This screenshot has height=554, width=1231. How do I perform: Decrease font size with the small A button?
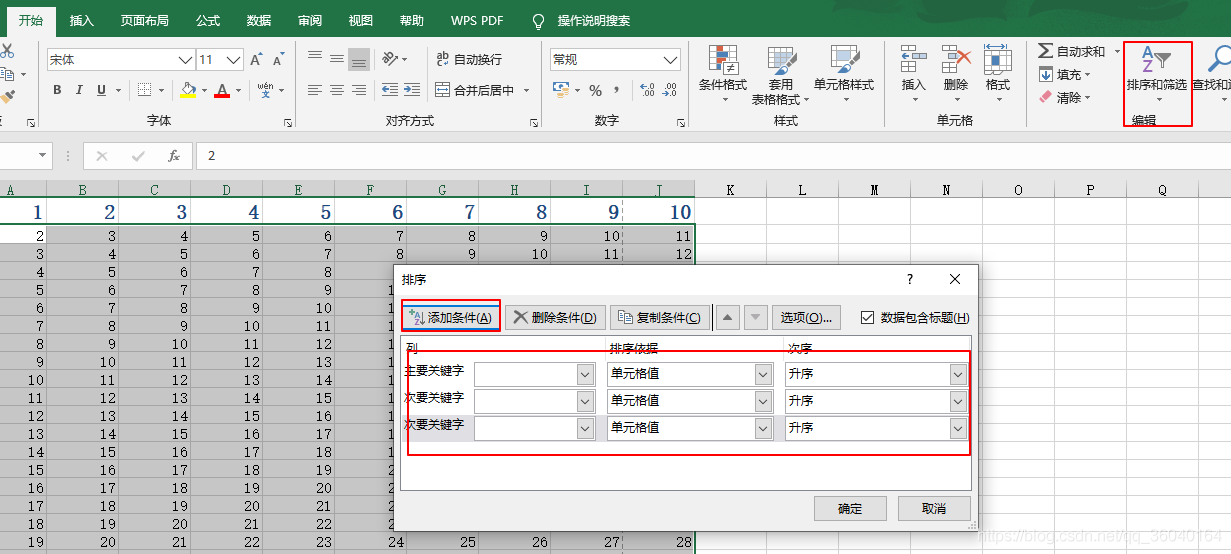tap(279, 60)
